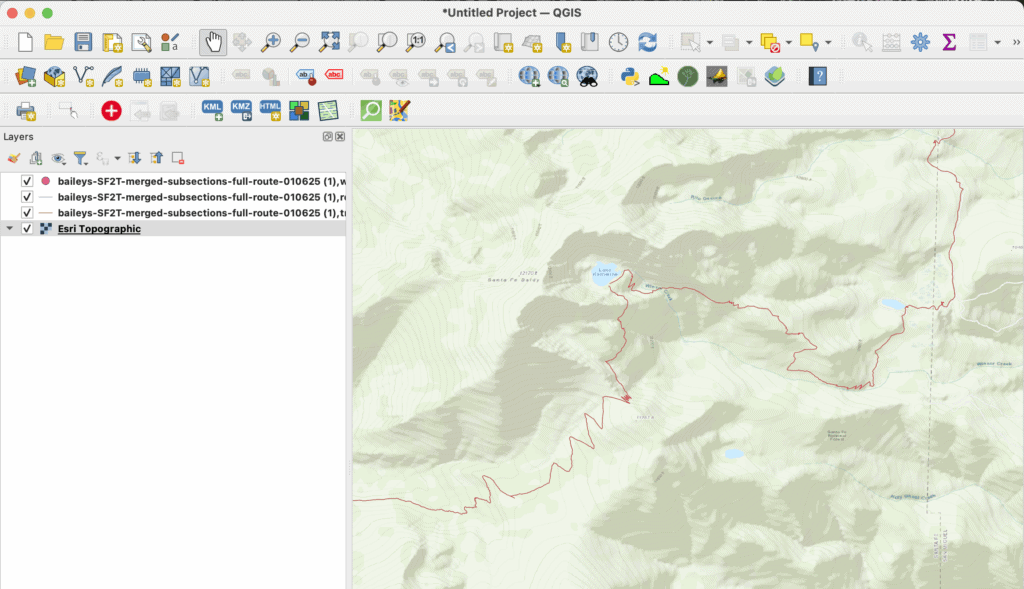Select the Esri Topographic layer name
1024x589 pixels.
[x=99, y=229]
